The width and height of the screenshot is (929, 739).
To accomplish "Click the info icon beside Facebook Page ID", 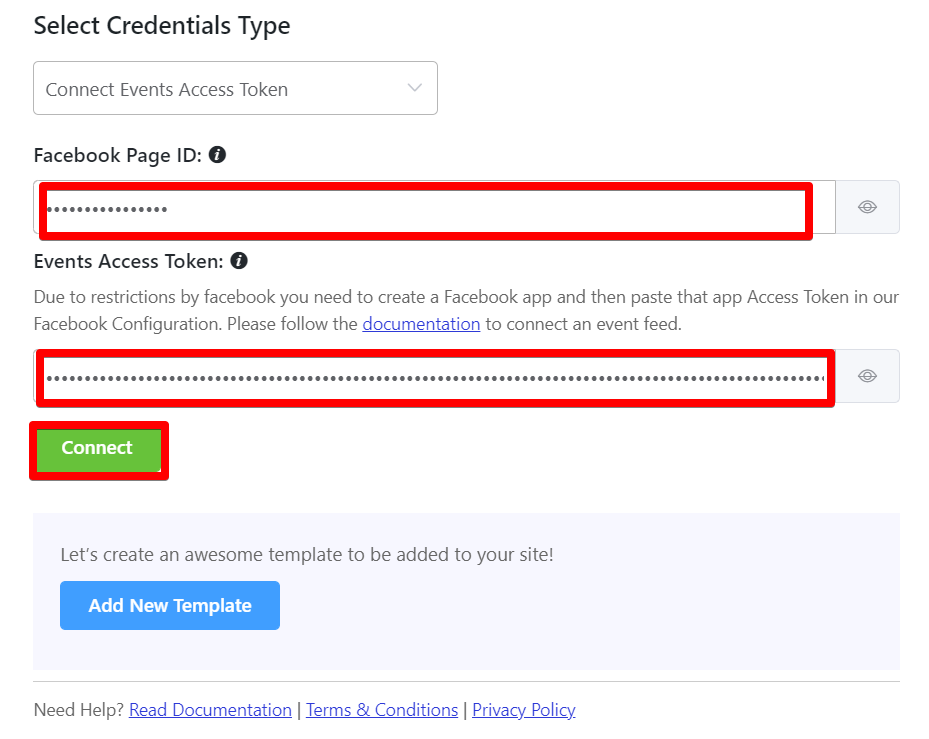I will point(217,155).
